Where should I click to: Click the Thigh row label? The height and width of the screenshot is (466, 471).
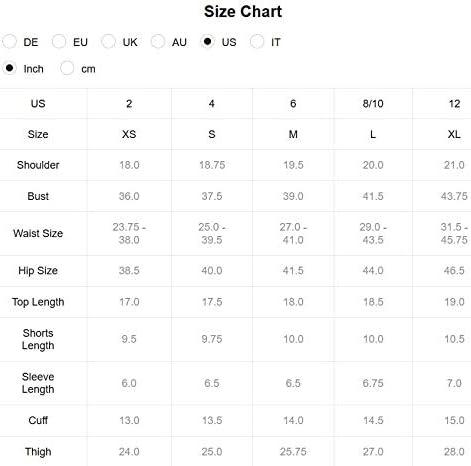[x=38, y=452]
